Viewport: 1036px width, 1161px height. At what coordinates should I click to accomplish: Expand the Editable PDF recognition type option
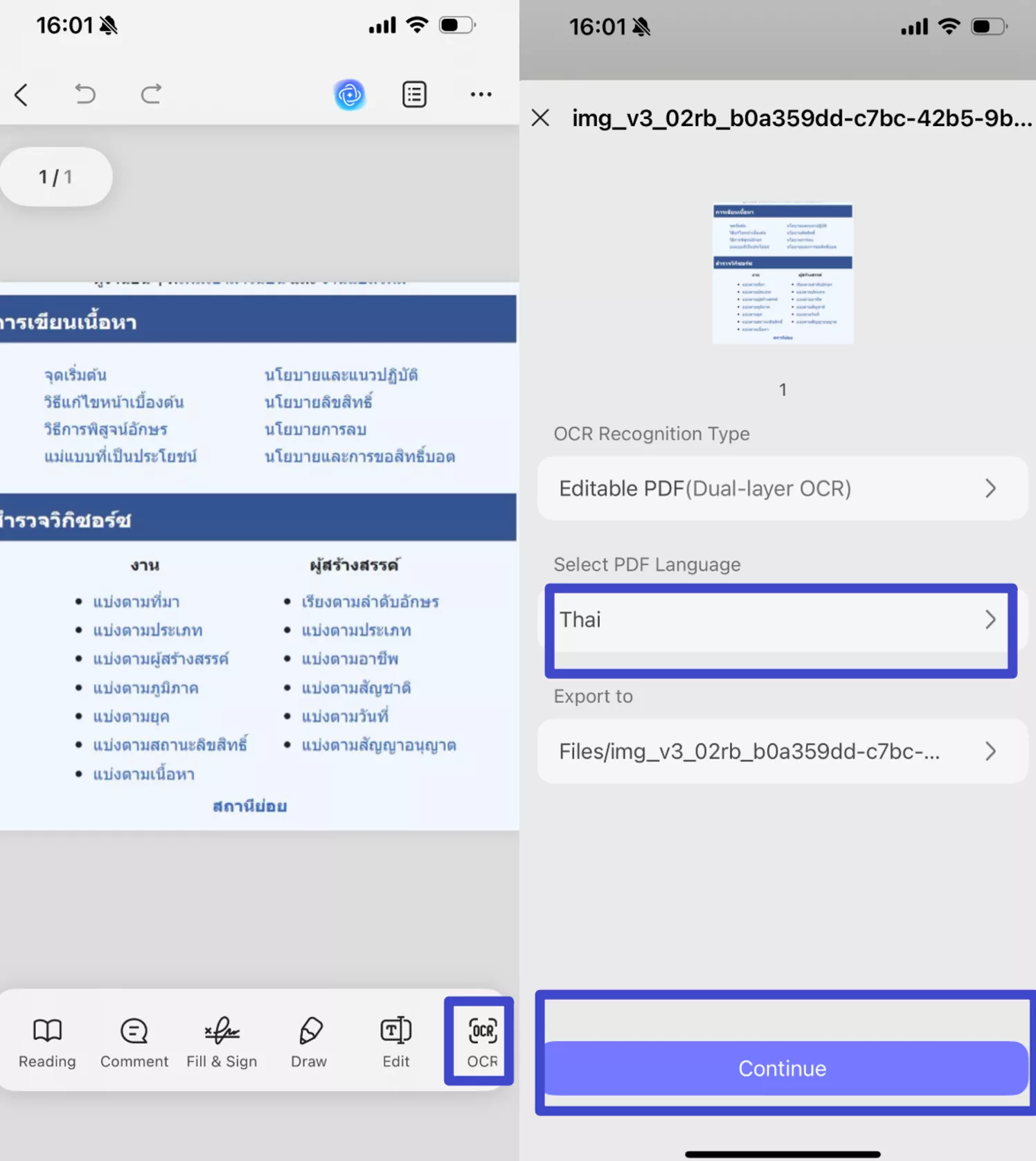click(x=782, y=489)
